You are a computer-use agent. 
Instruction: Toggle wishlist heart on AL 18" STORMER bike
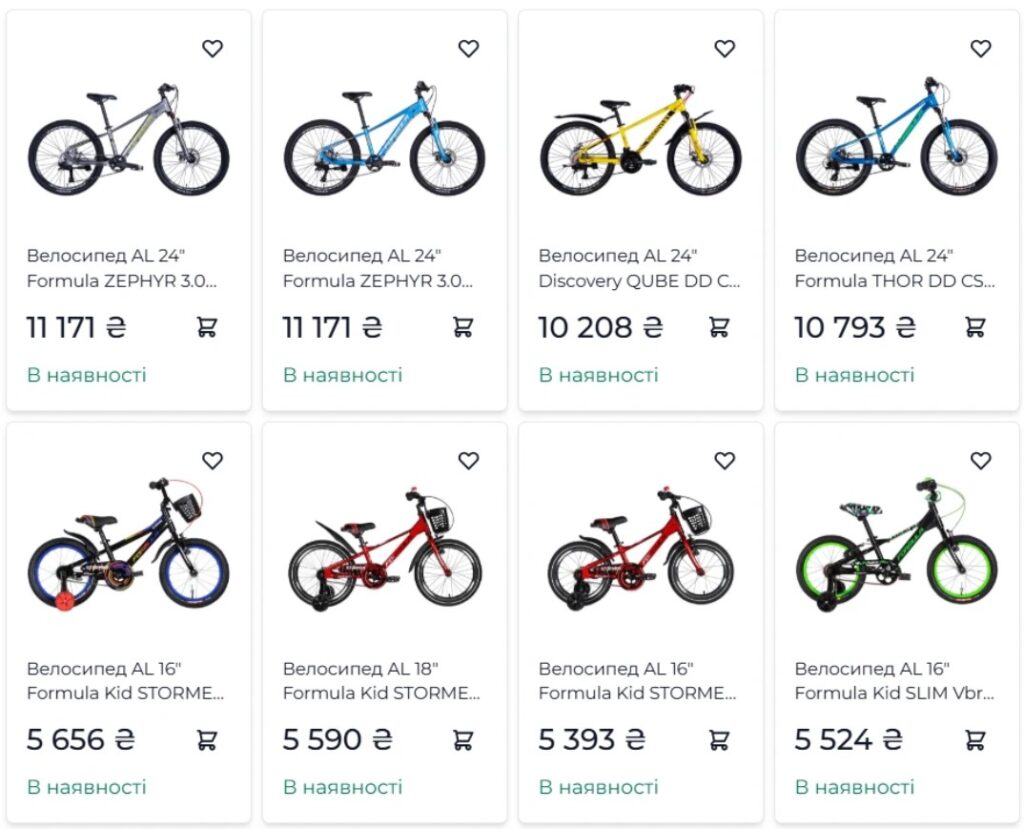click(469, 460)
